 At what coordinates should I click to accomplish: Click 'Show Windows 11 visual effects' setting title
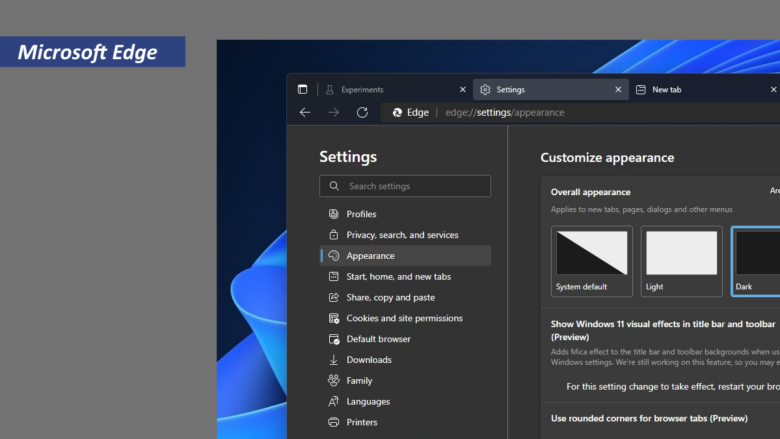click(663, 330)
